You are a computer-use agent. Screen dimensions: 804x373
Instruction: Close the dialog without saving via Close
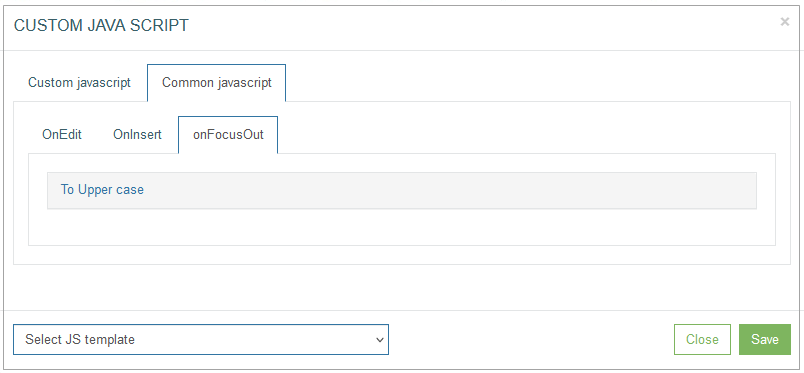pyautogui.click(x=702, y=339)
